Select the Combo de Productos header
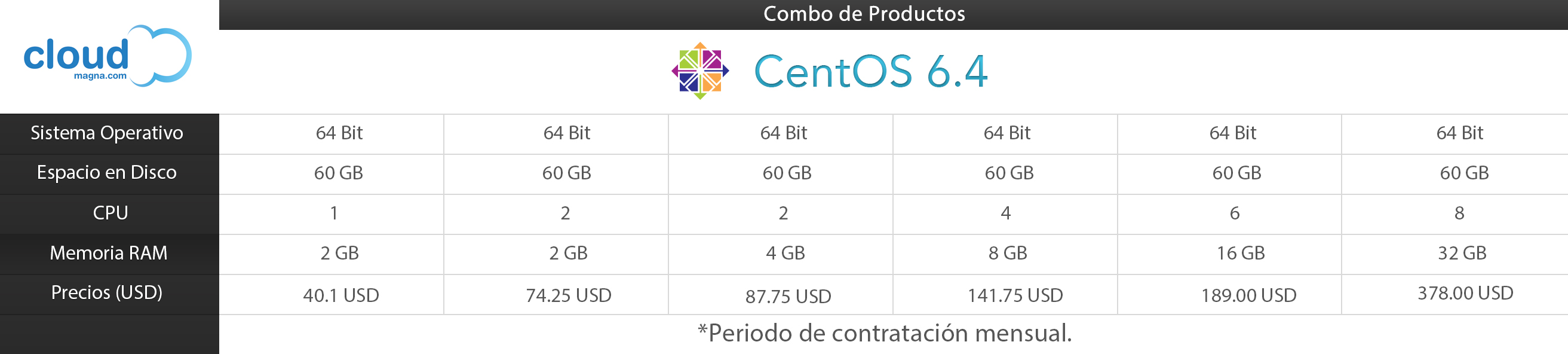This screenshot has width=1568, height=354. (x=864, y=13)
